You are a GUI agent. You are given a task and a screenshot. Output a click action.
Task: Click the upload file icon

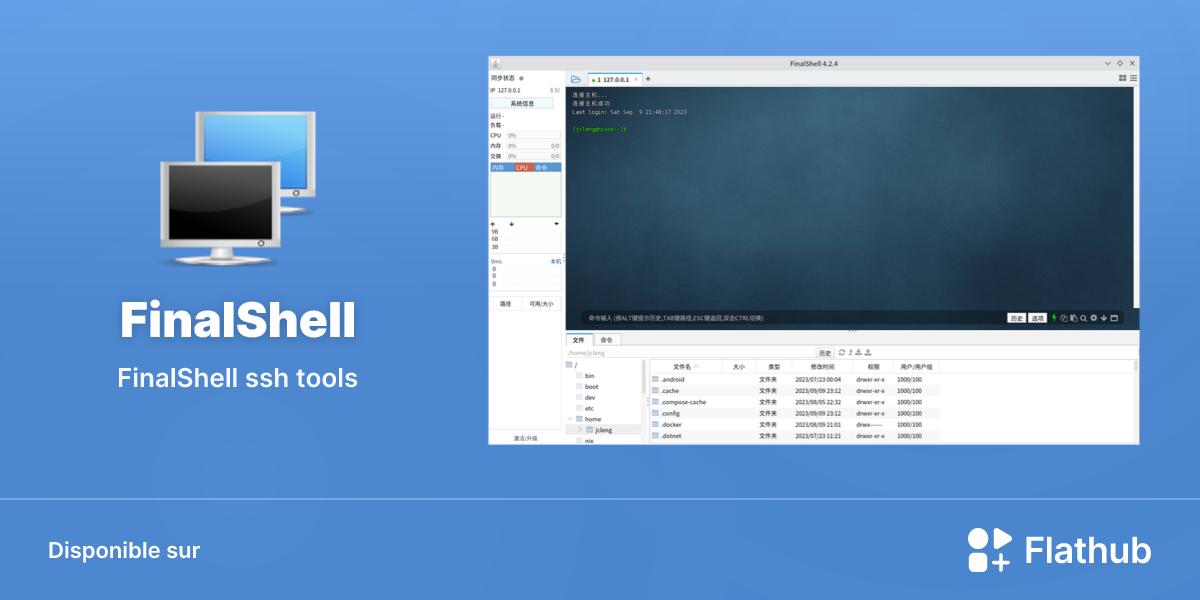point(868,353)
